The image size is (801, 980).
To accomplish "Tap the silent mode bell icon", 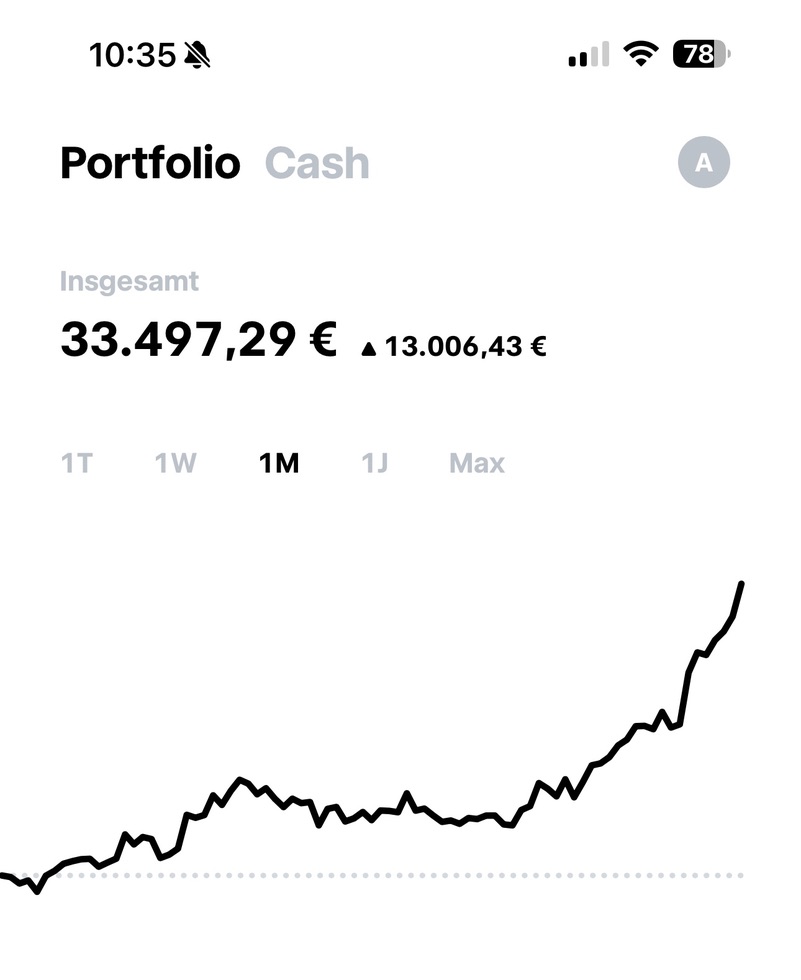I will click(x=199, y=55).
